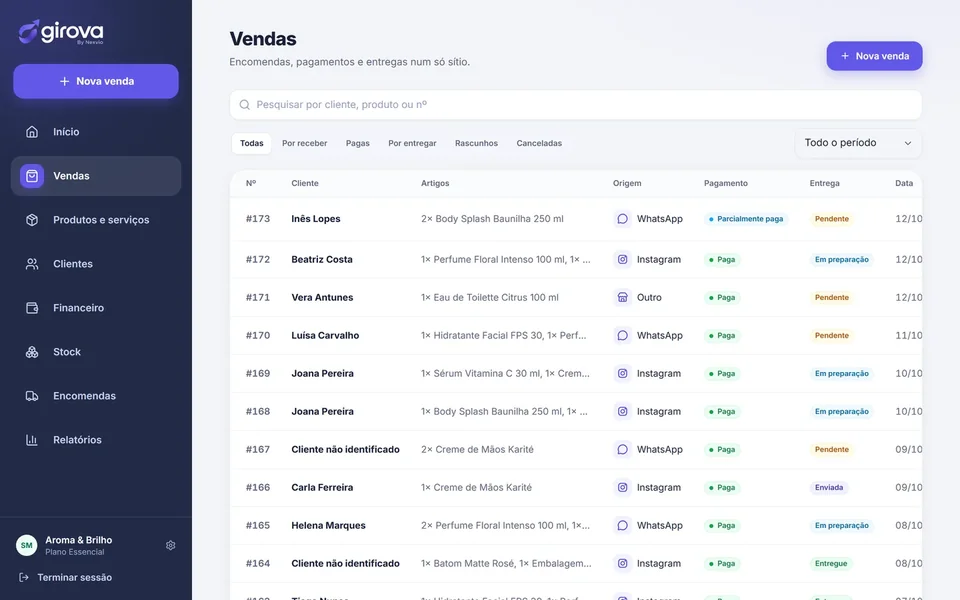The height and width of the screenshot is (600, 960).
Task: Switch to the Pagas tab
Action: tap(358, 143)
